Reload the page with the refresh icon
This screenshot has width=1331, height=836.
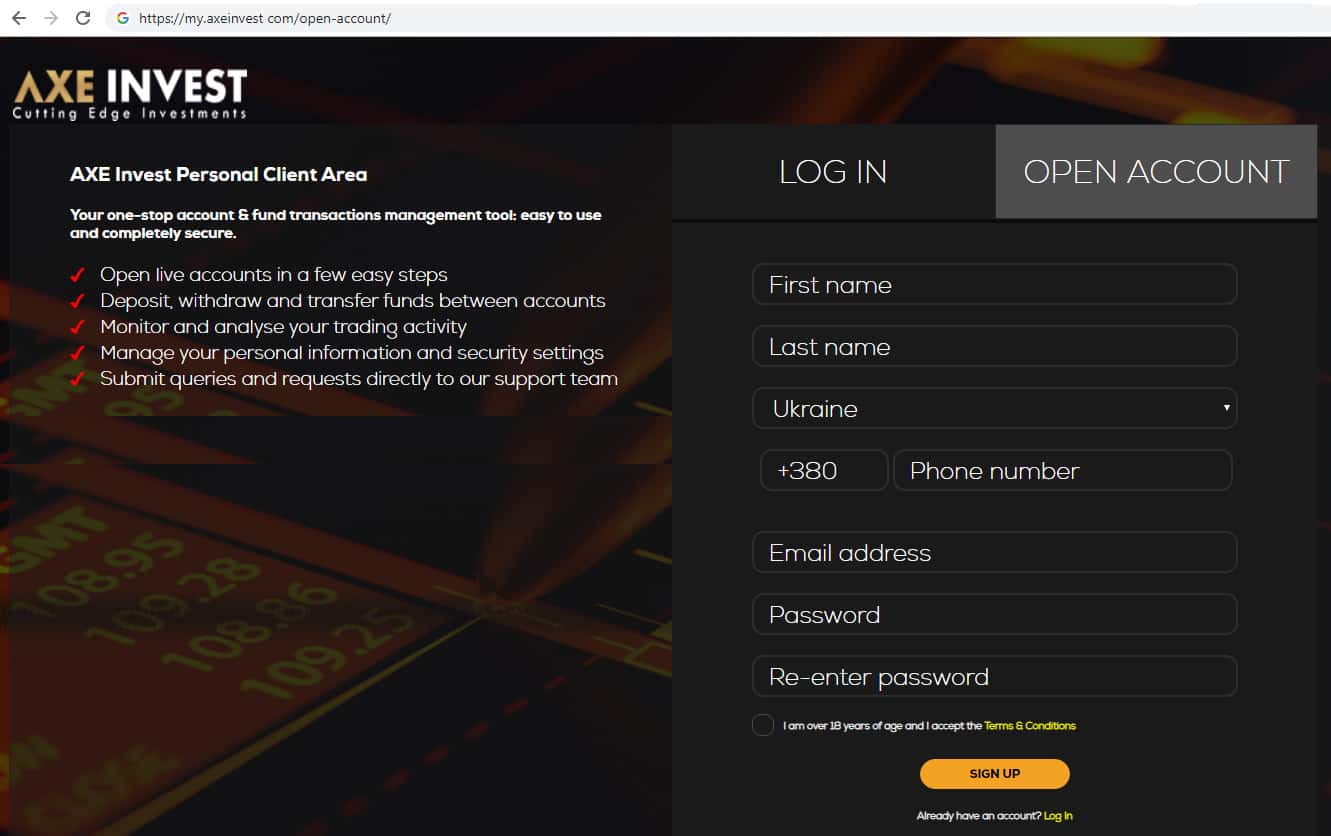point(84,18)
